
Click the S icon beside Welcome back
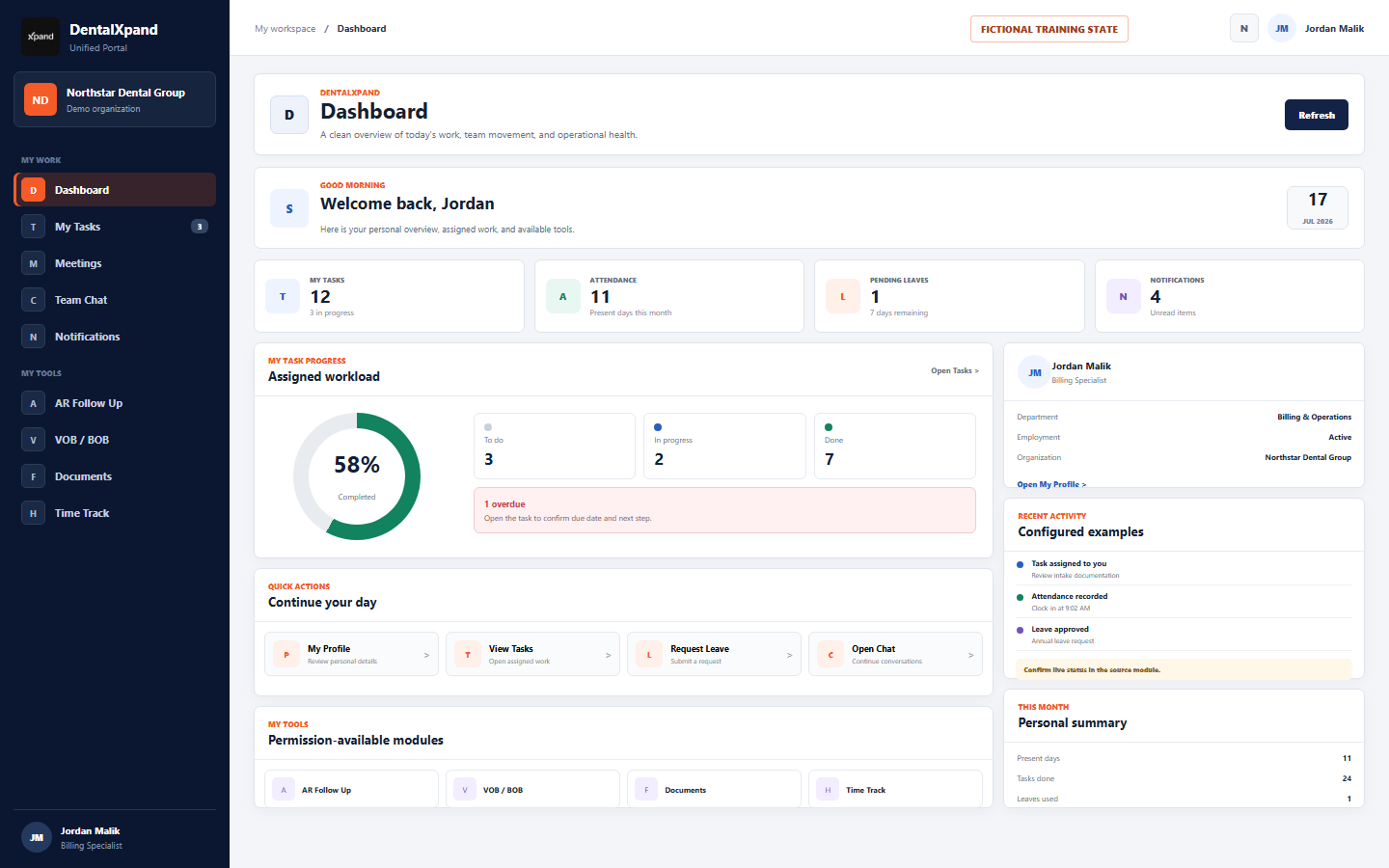[289, 208]
